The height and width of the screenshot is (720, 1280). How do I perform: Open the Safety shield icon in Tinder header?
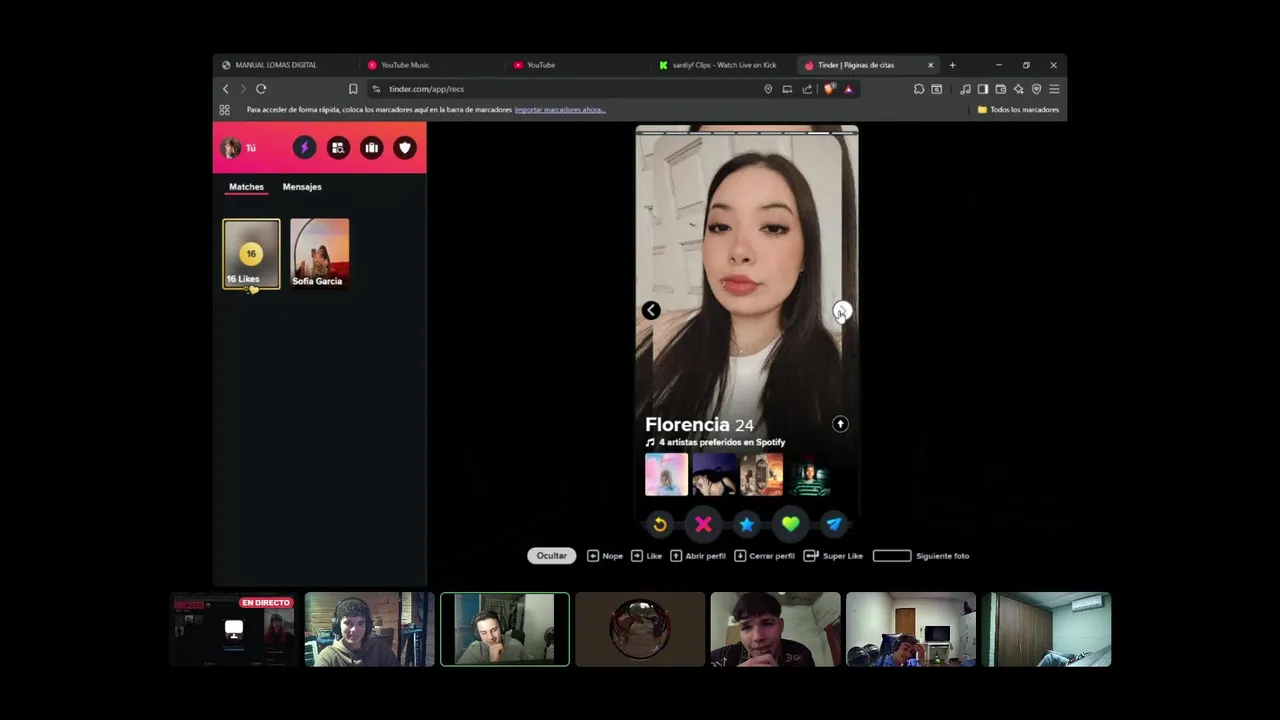(x=405, y=148)
